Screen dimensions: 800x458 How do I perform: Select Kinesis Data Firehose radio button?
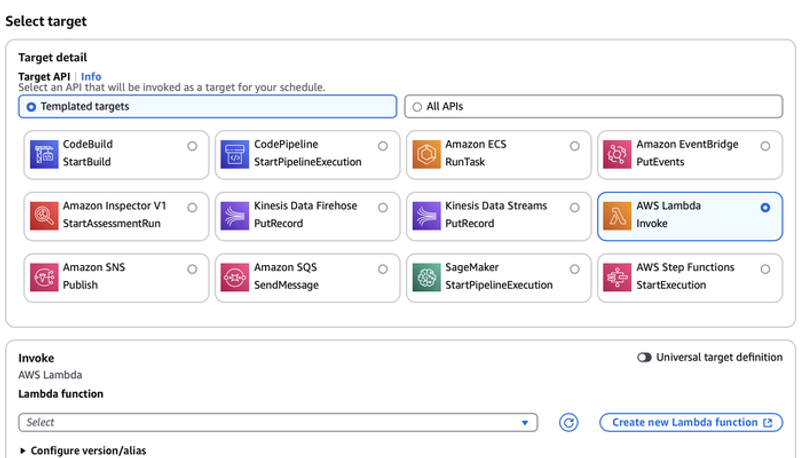click(383, 208)
